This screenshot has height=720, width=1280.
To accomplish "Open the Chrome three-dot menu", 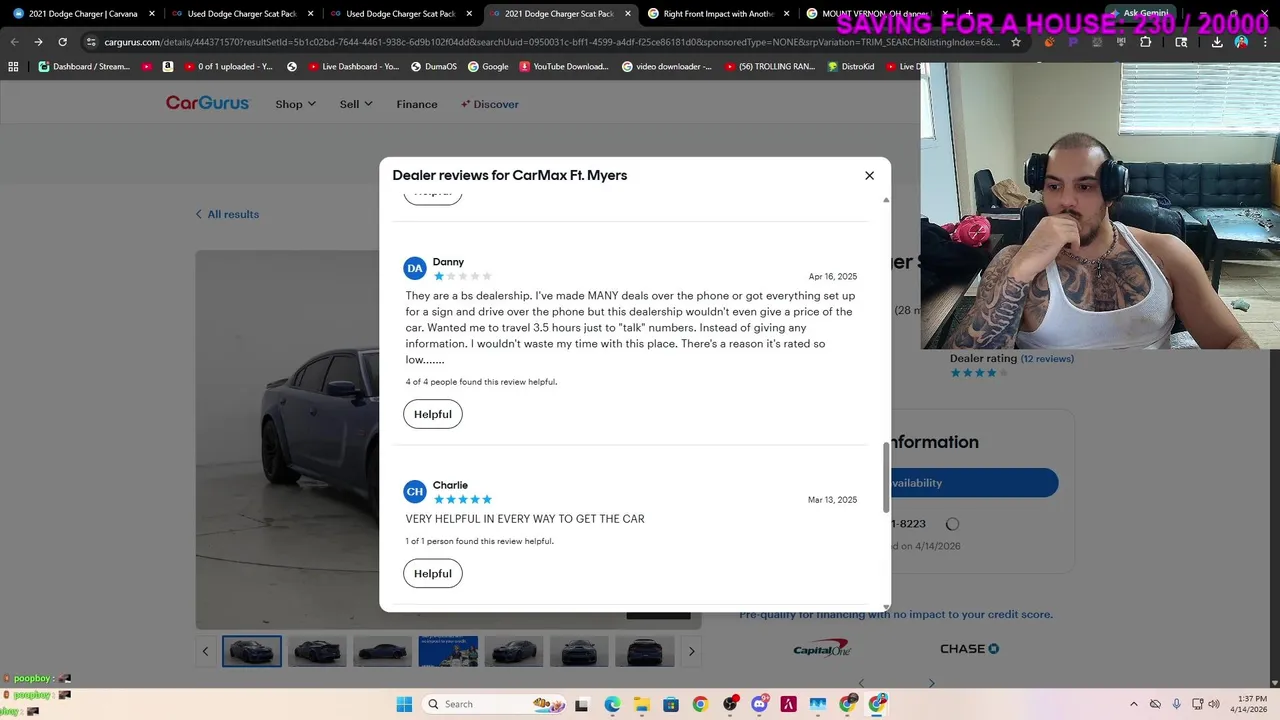I will pos(1265,42).
